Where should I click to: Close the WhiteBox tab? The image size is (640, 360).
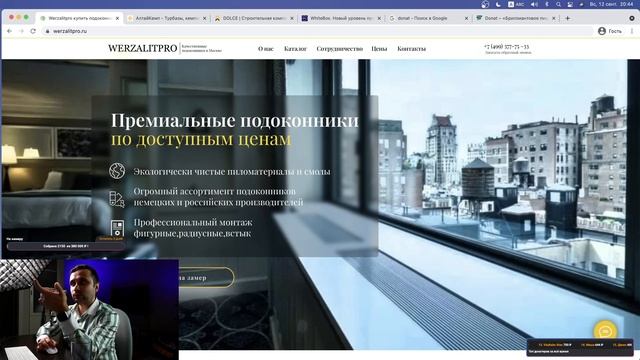click(x=379, y=18)
